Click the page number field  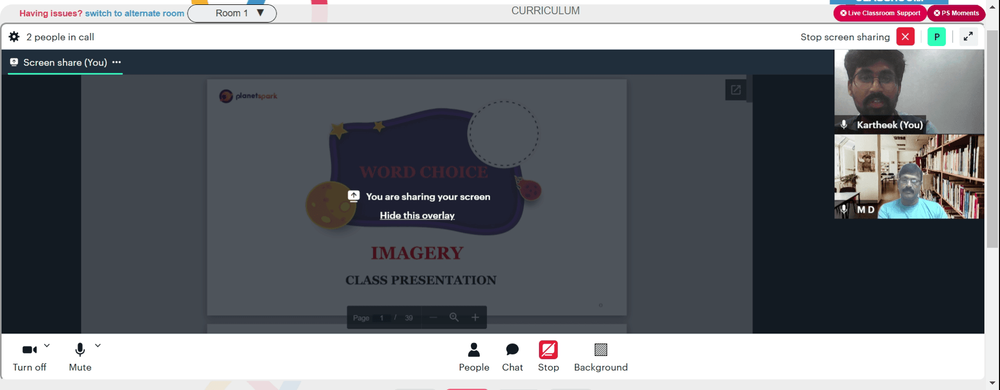(382, 317)
